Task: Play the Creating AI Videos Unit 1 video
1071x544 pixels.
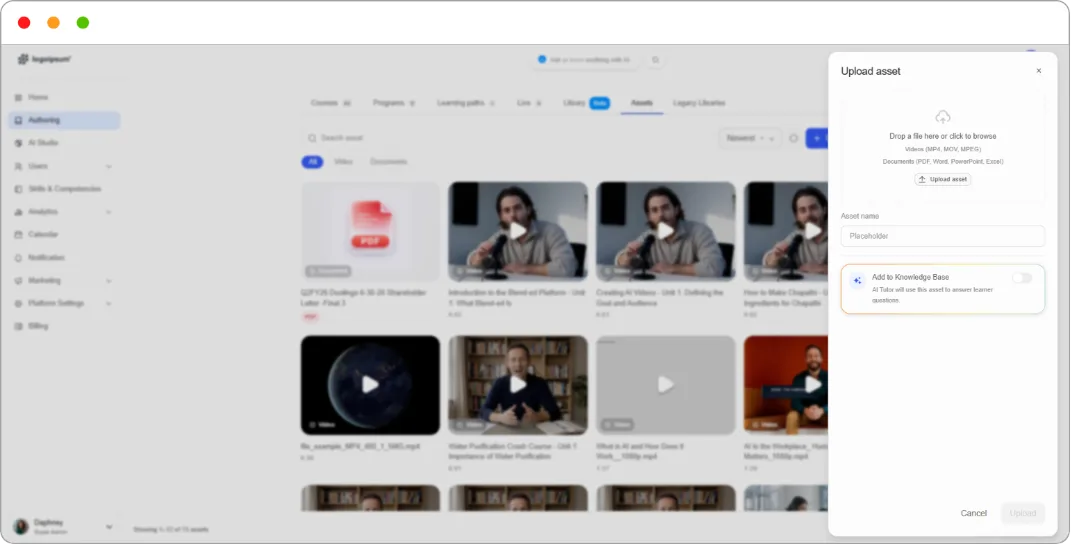Action: point(665,231)
